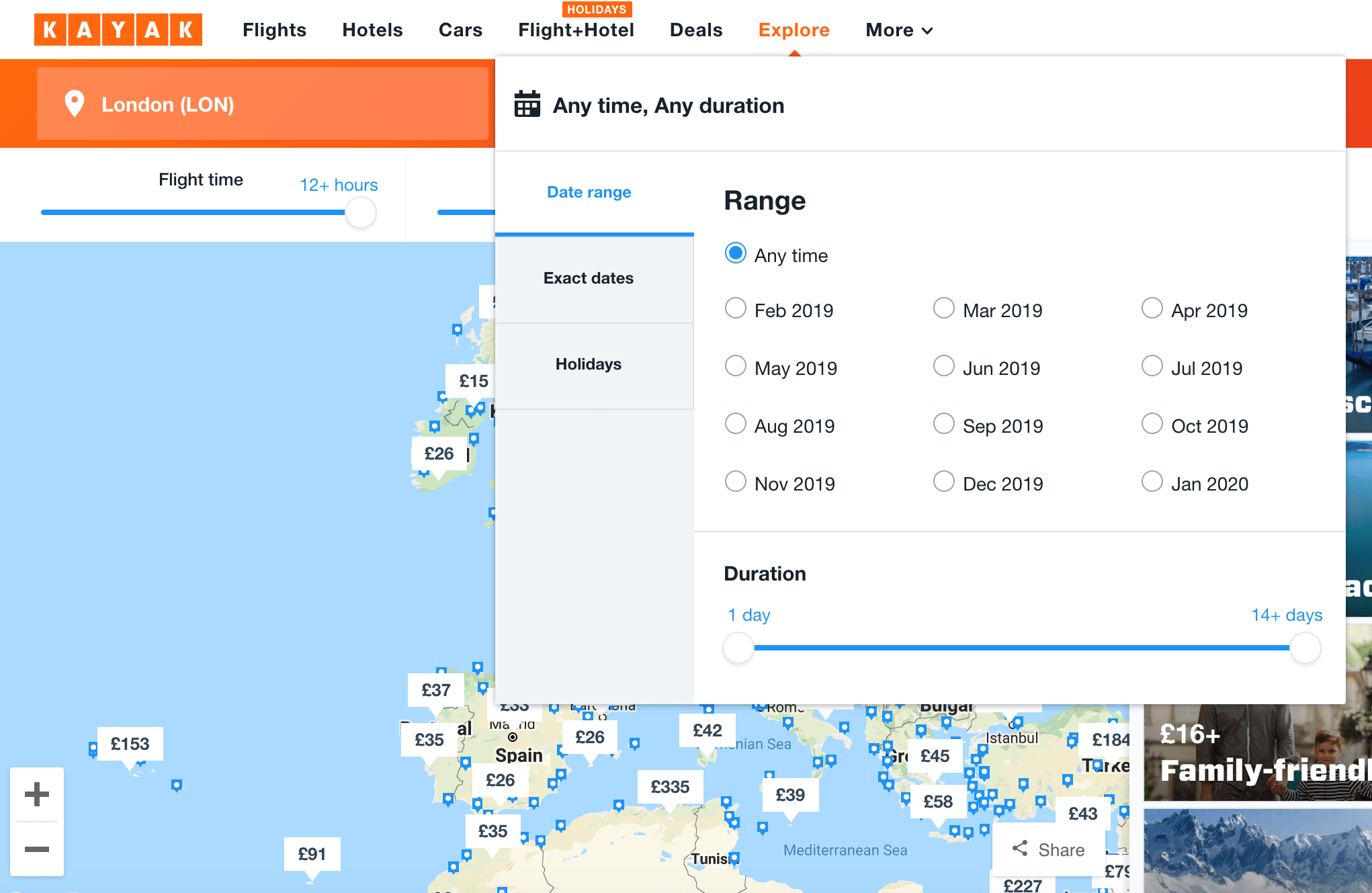1372x893 pixels.
Task: Switch to the Exact dates tab
Action: [x=589, y=278]
